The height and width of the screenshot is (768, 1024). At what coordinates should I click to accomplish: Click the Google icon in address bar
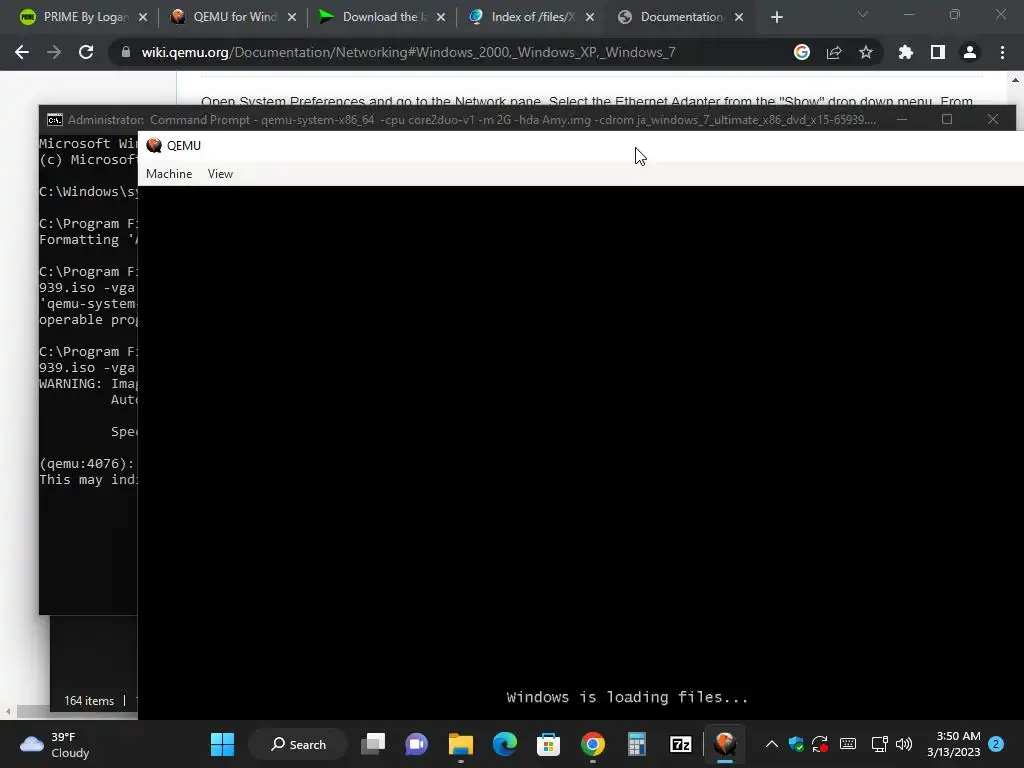click(802, 52)
